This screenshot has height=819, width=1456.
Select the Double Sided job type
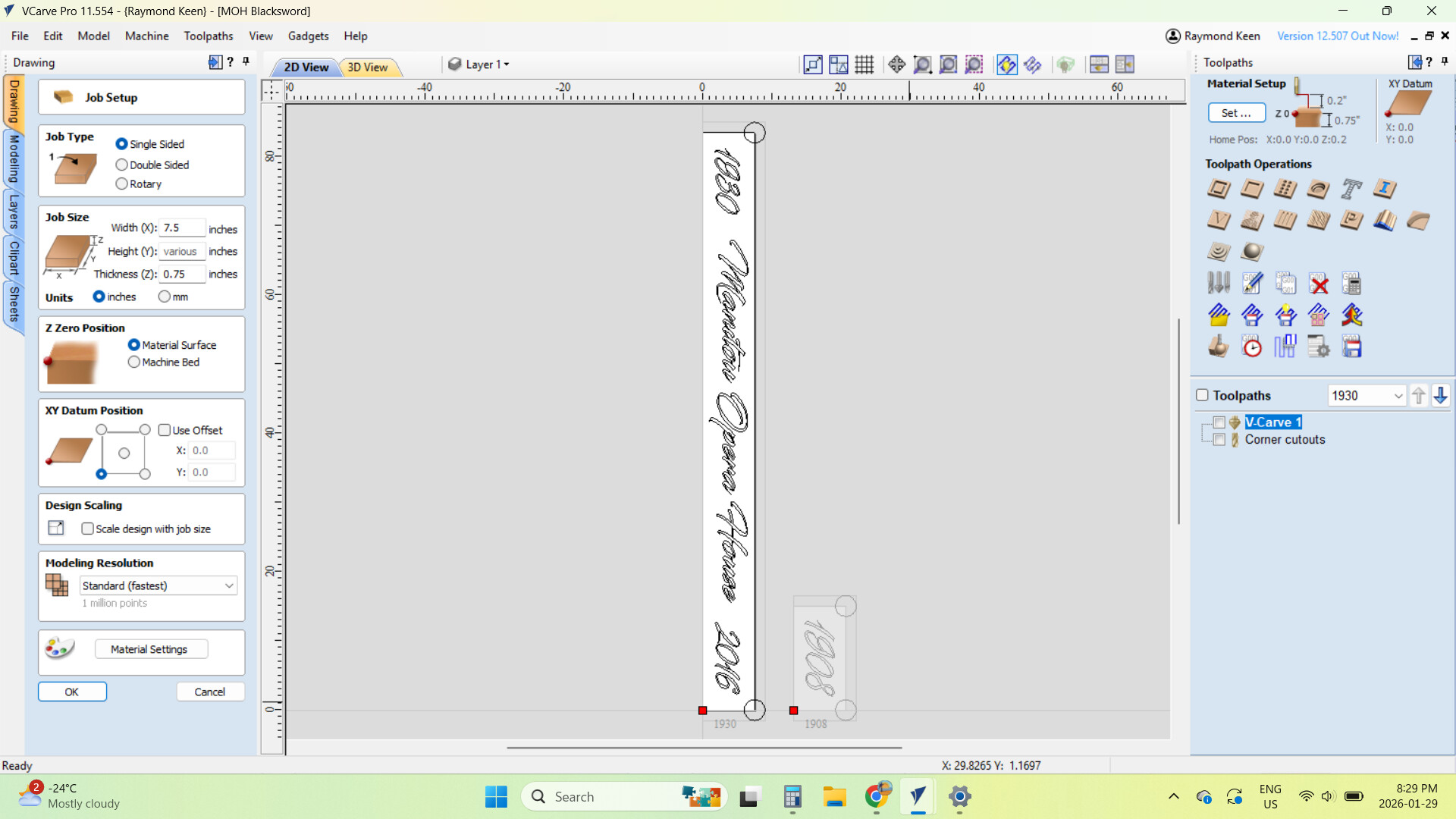(x=122, y=165)
